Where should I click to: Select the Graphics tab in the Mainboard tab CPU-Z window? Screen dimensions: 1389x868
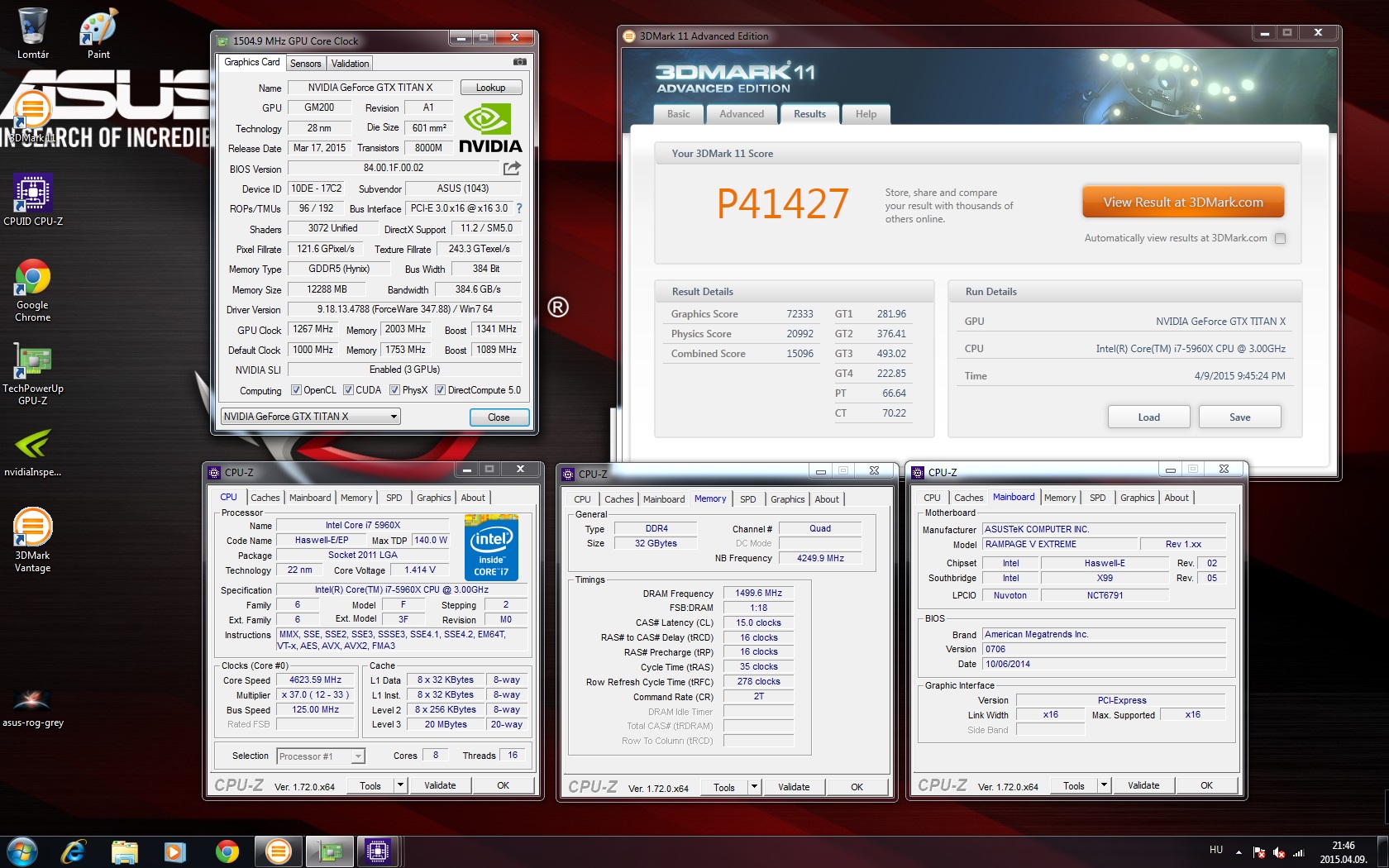click(x=1137, y=498)
